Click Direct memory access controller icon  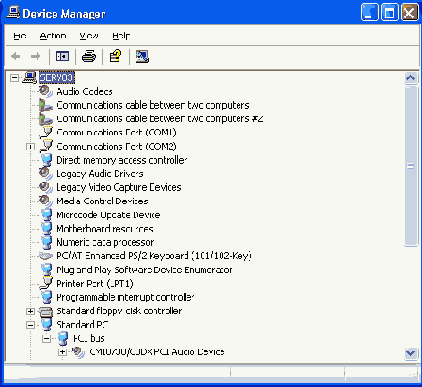pyautogui.click(x=46, y=160)
